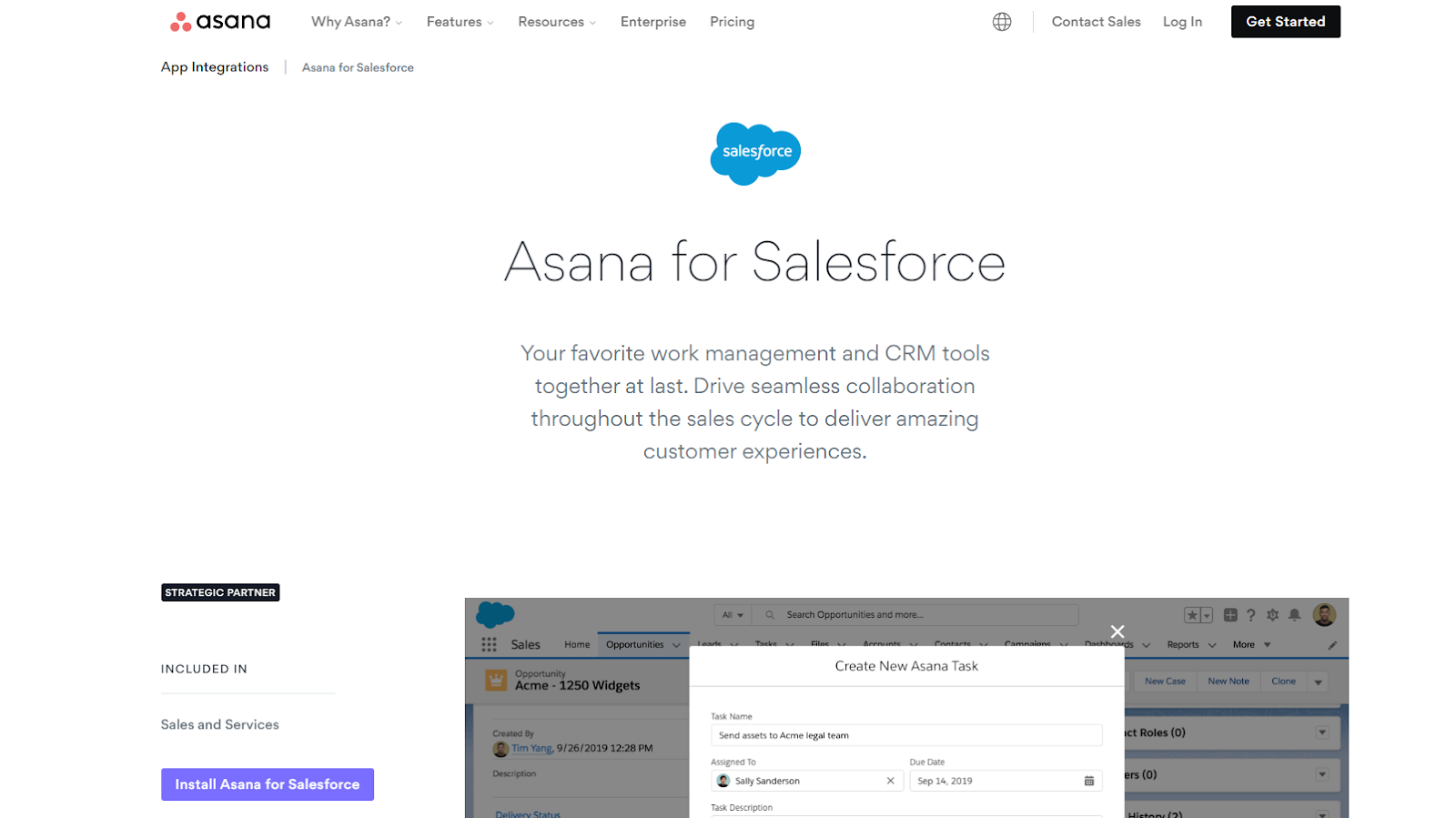Click the user avatar in Salesforce header
This screenshot has height=818, width=1456.
pos(1325,615)
